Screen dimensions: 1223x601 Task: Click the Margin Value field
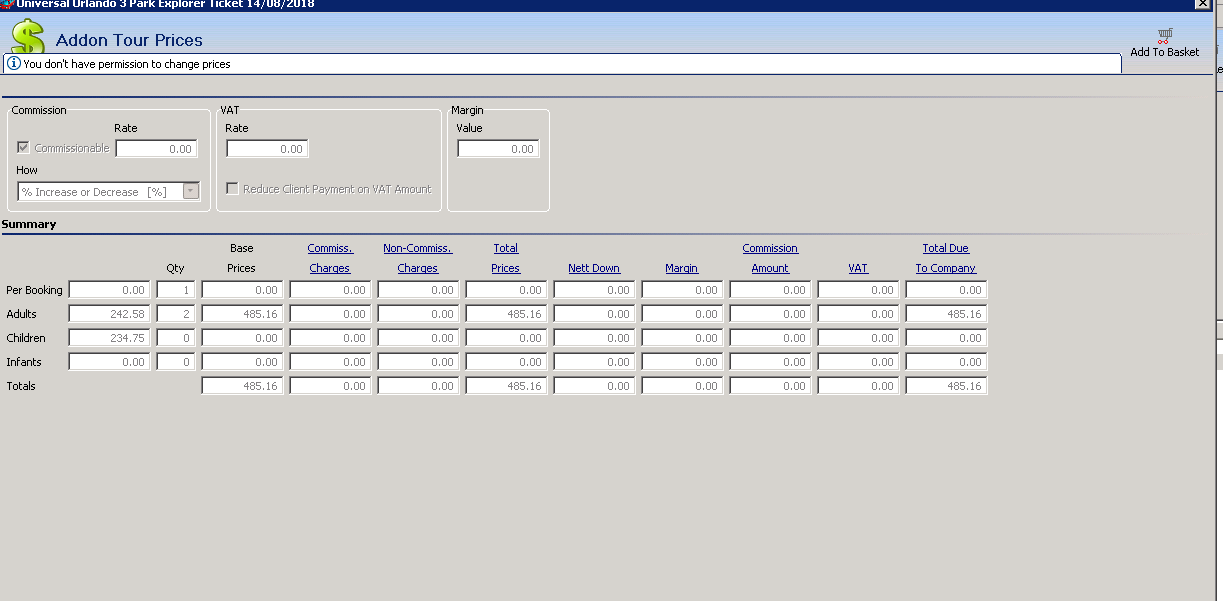click(x=498, y=149)
